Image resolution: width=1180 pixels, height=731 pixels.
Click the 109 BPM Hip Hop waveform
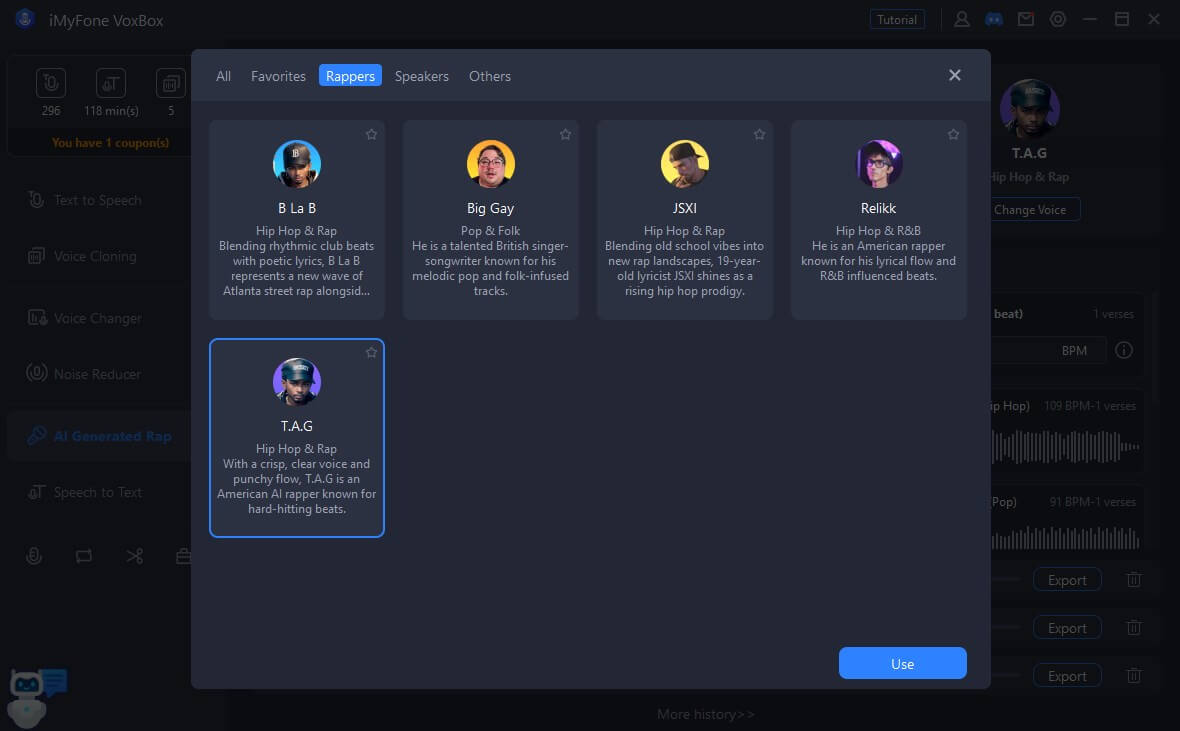pyautogui.click(x=1064, y=446)
